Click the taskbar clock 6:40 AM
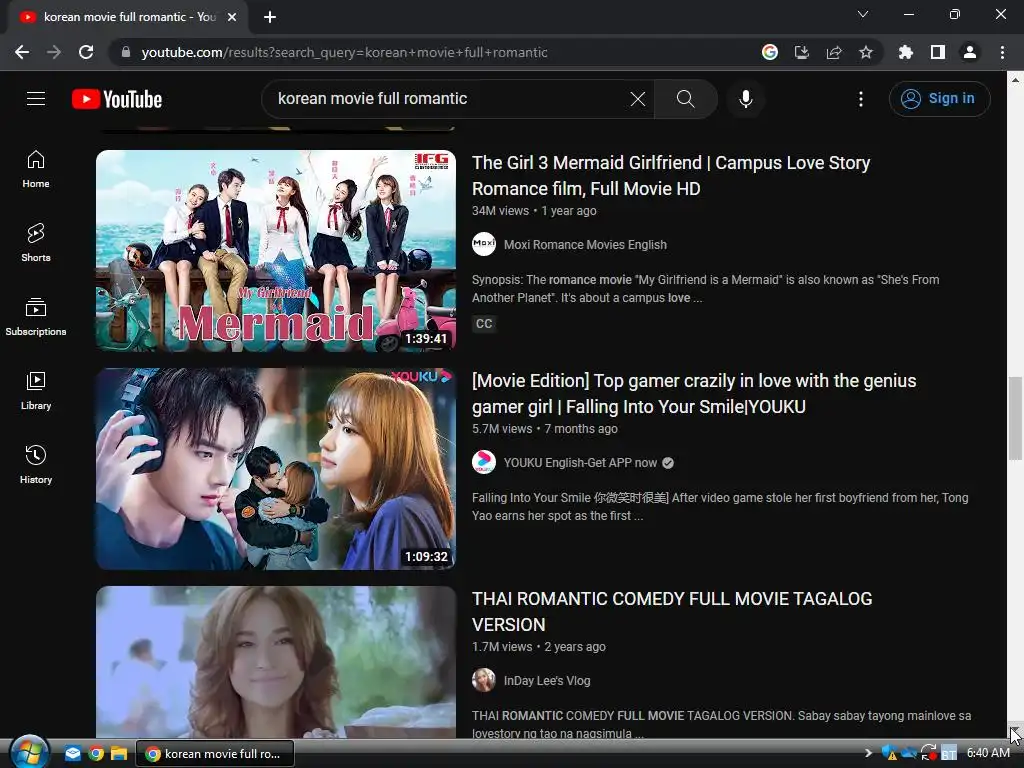This screenshot has height=768, width=1024. 987,753
